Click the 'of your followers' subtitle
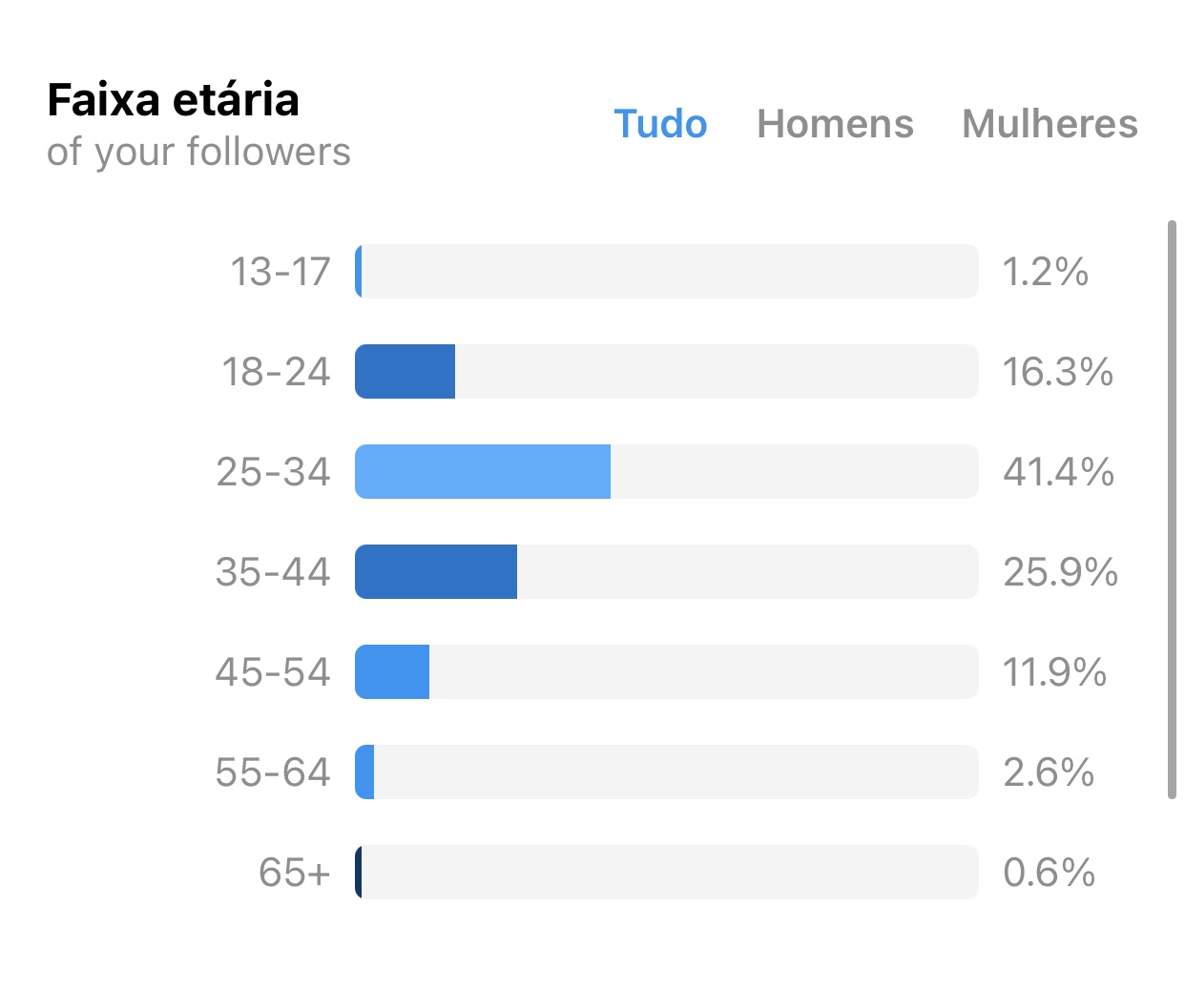The image size is (1185, 1008). tap(198, 152)
